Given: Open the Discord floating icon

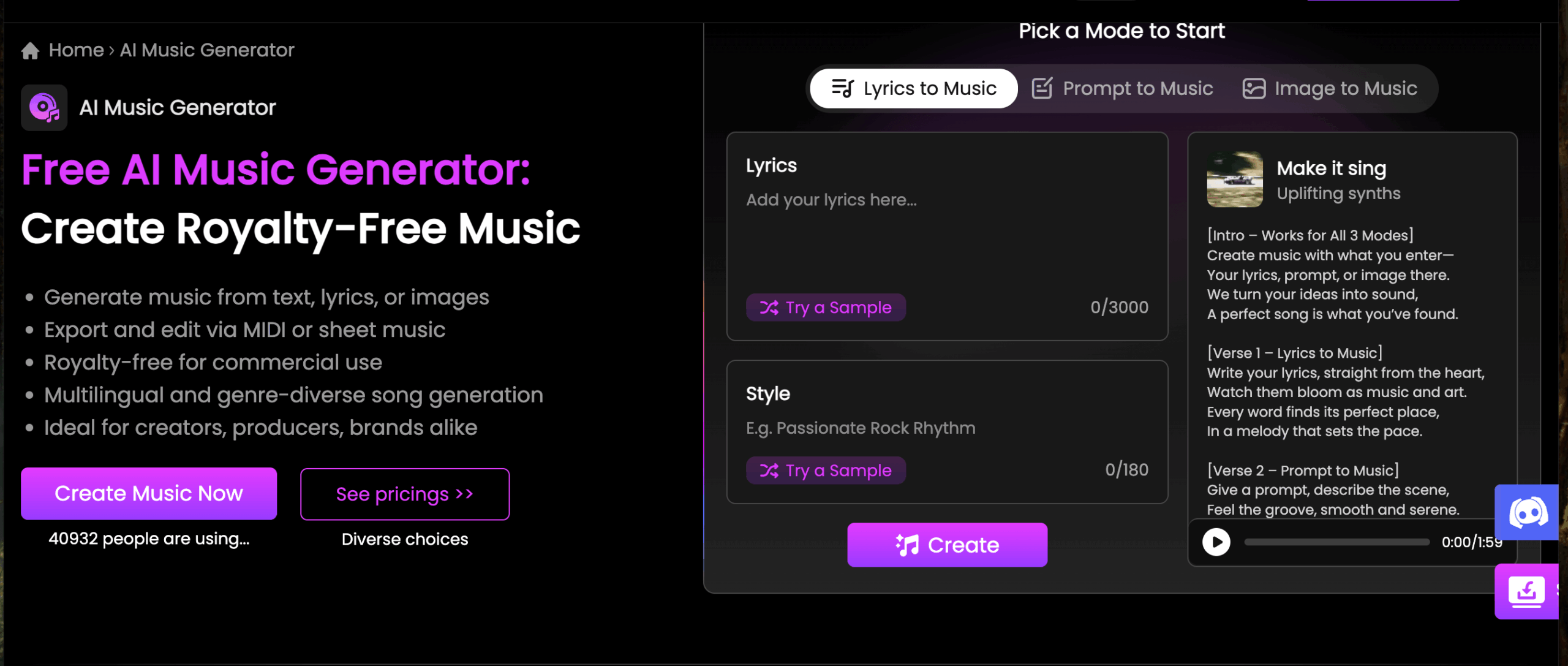Looking at the screenshot, I should coord(1528,512).
